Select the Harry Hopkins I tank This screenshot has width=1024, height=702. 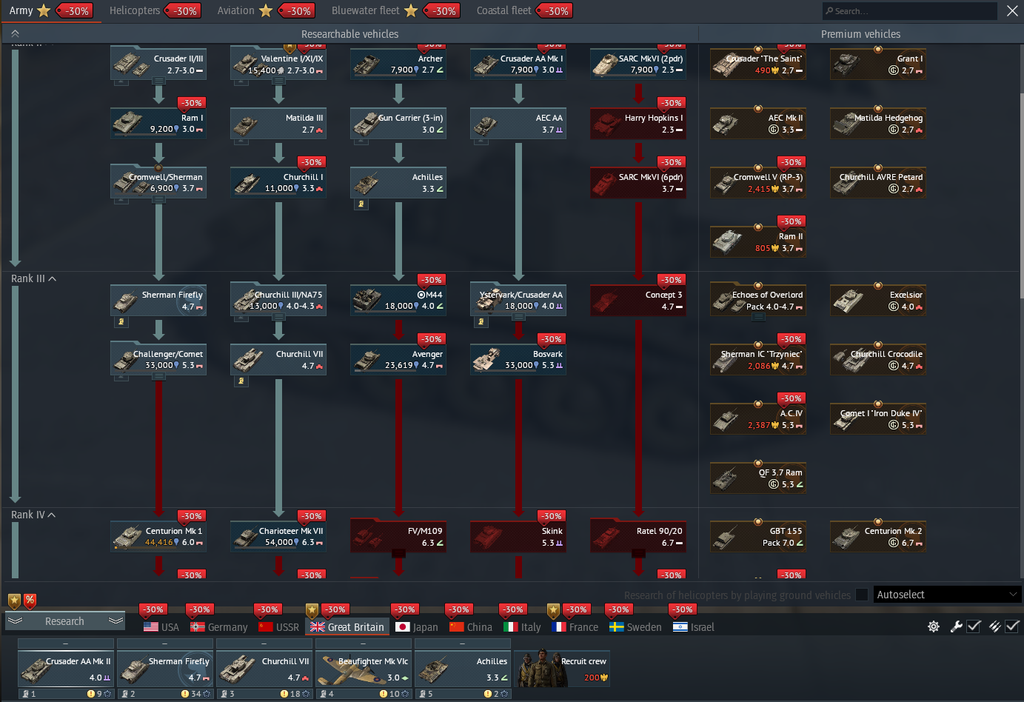[x=638, y=123]
